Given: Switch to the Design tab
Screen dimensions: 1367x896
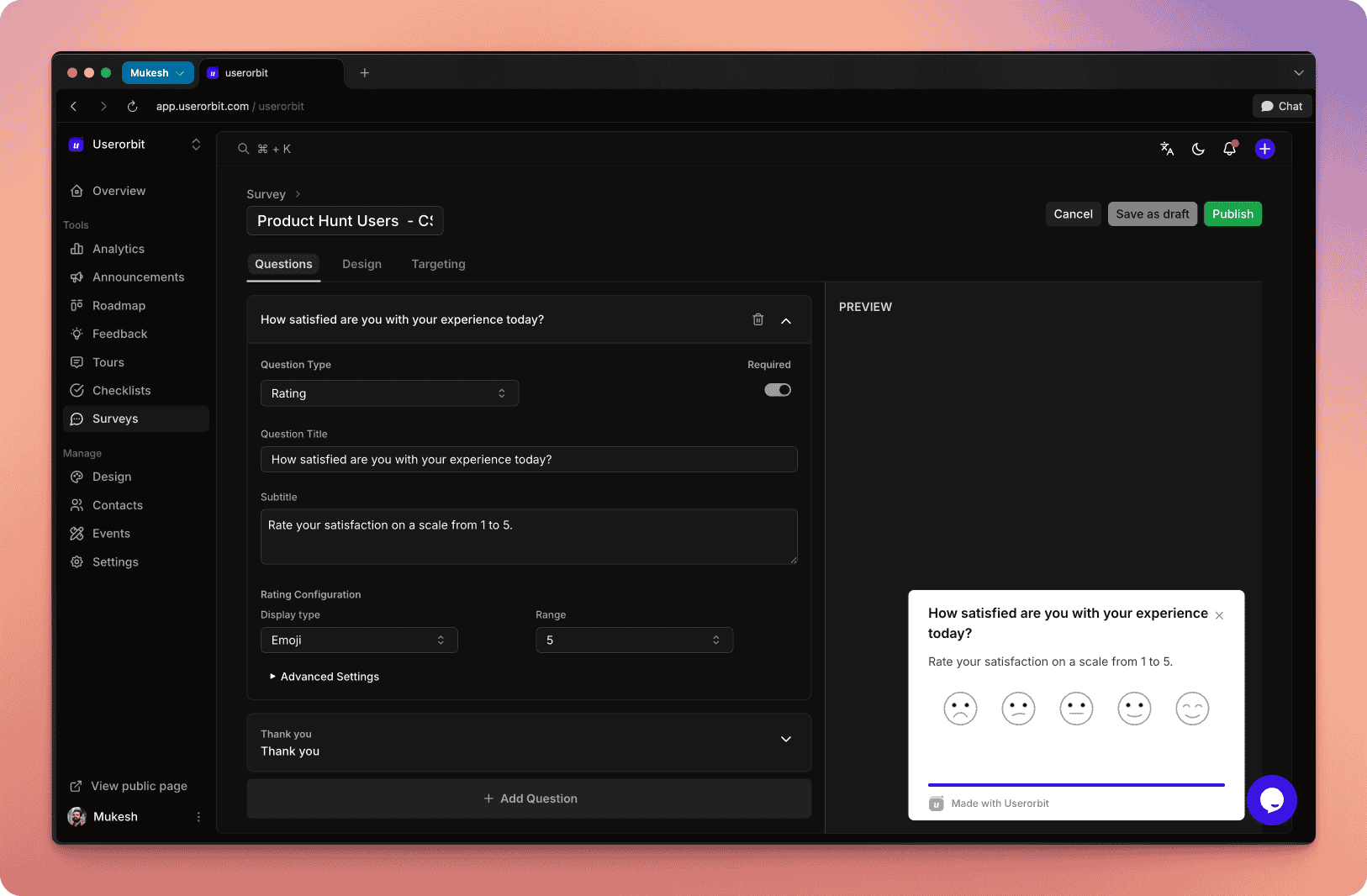Looking at the screenshot, I should tap(362, 264).
